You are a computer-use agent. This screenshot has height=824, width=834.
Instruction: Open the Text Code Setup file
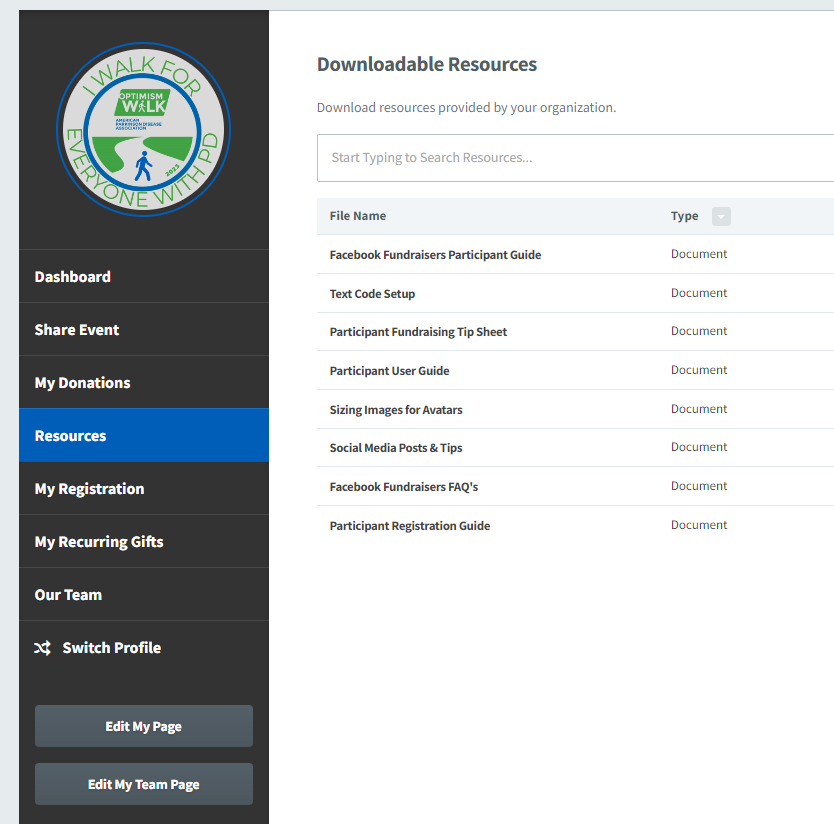(372, 294)
